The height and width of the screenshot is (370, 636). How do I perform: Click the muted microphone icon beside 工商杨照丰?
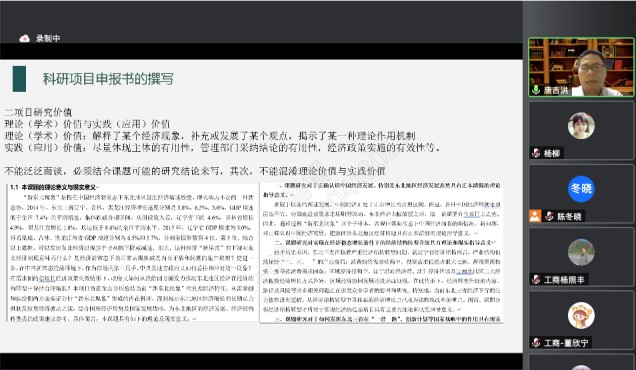(x=536, y=280)
